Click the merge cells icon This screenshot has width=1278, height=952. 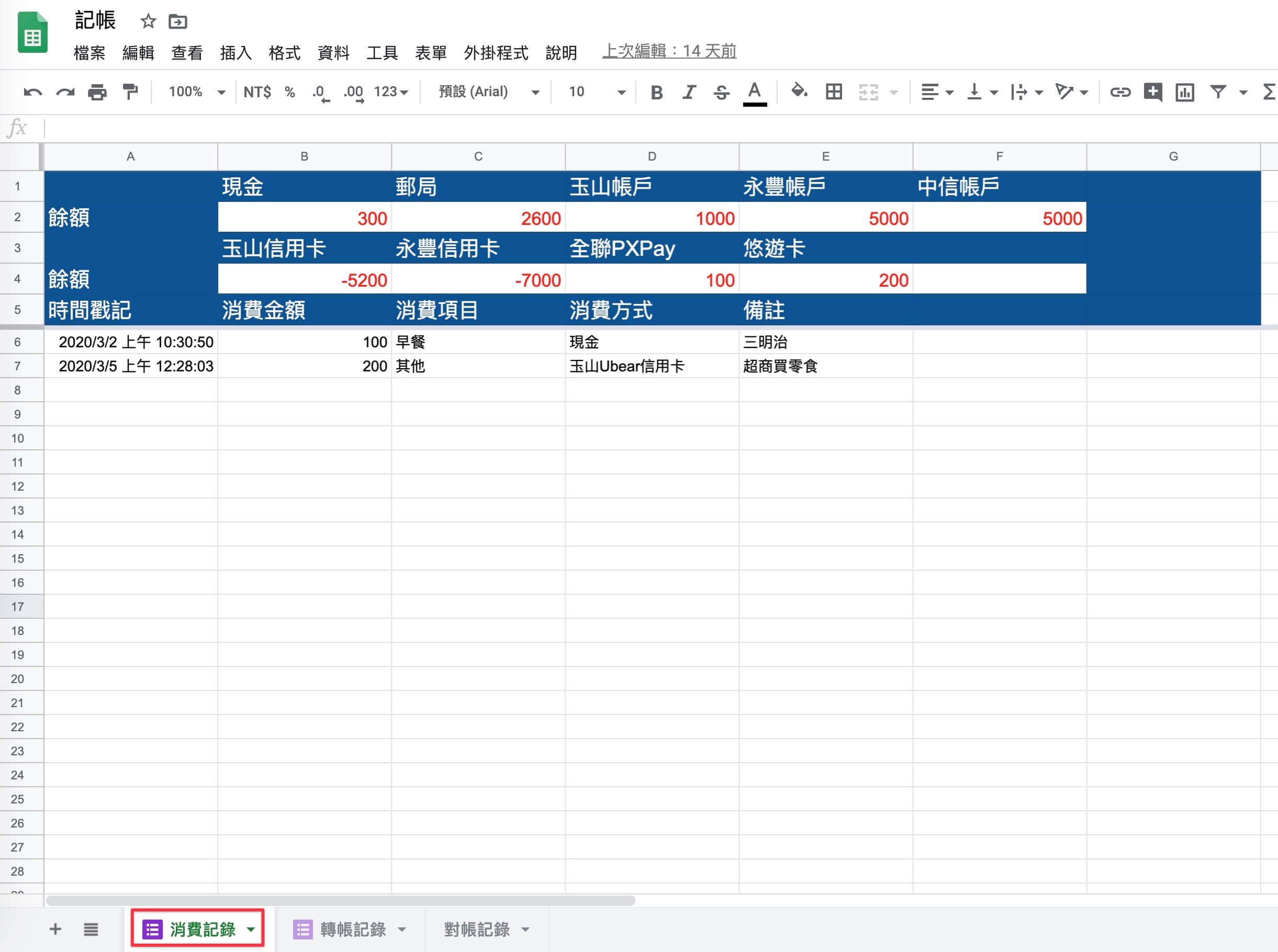pos(868,92)
